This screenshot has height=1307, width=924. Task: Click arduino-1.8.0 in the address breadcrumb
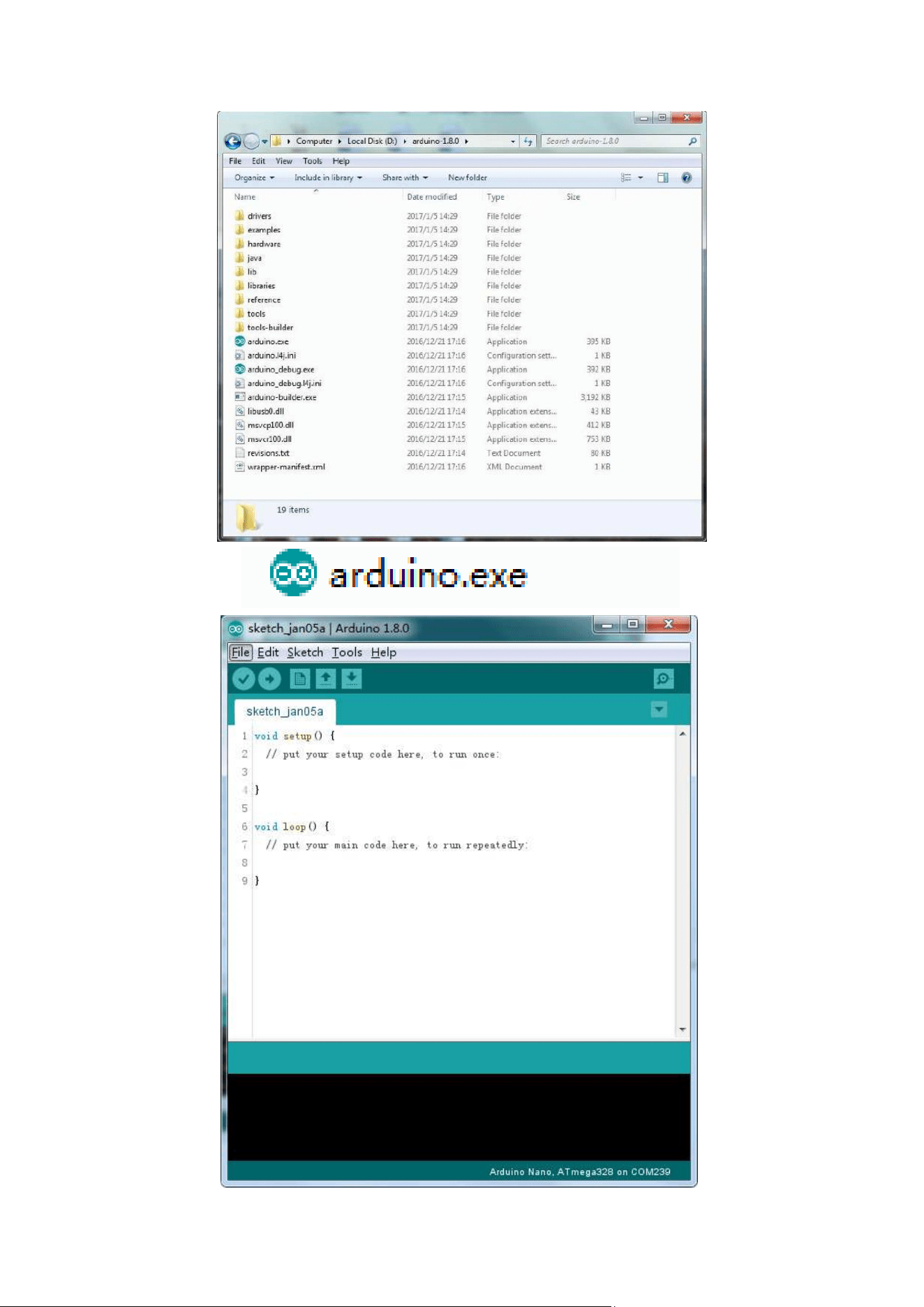coord(435,141)
